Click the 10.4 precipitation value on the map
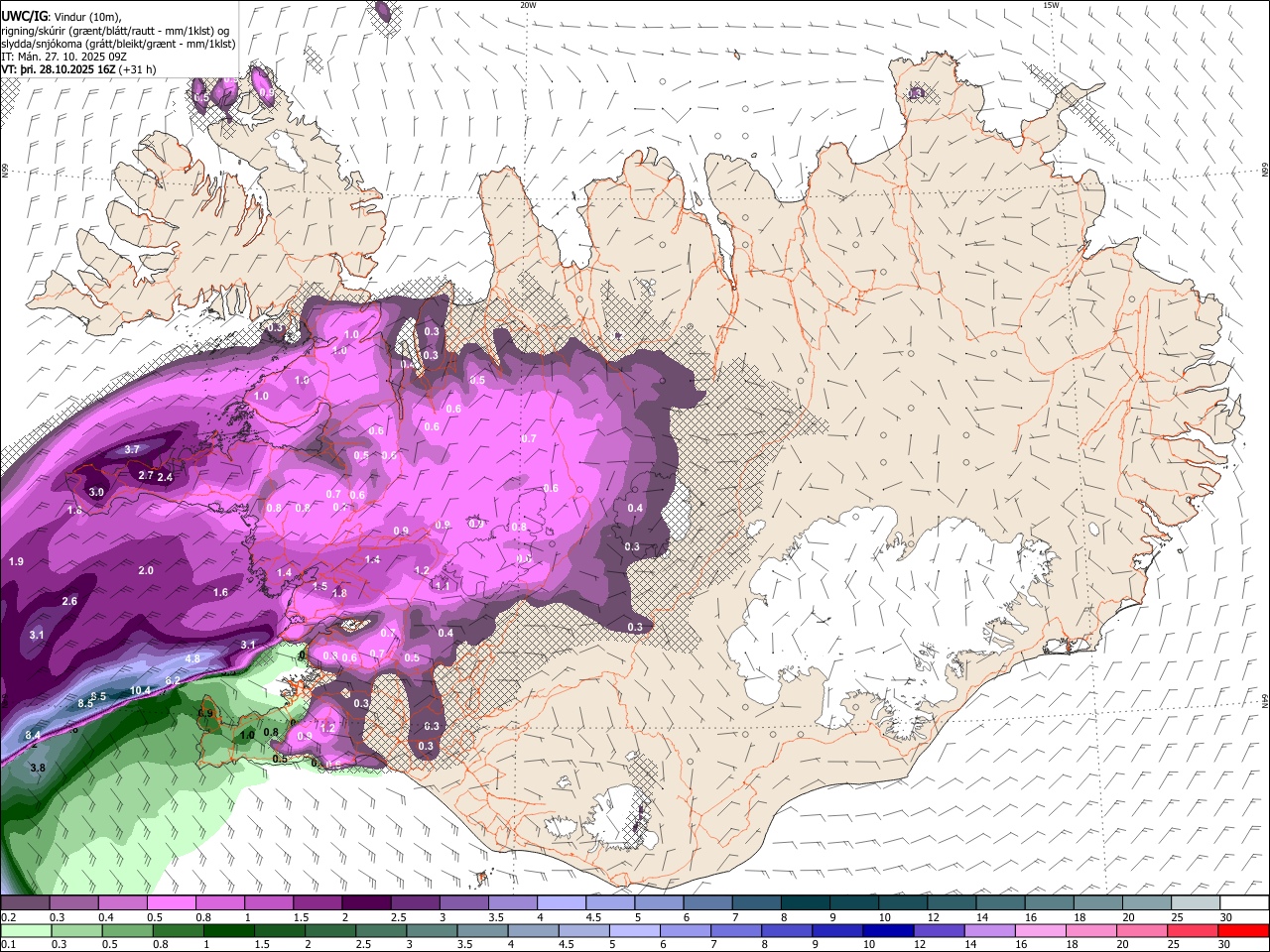Screen dimensions: 1270x952 pyautogui.click(x=141, y=691)
